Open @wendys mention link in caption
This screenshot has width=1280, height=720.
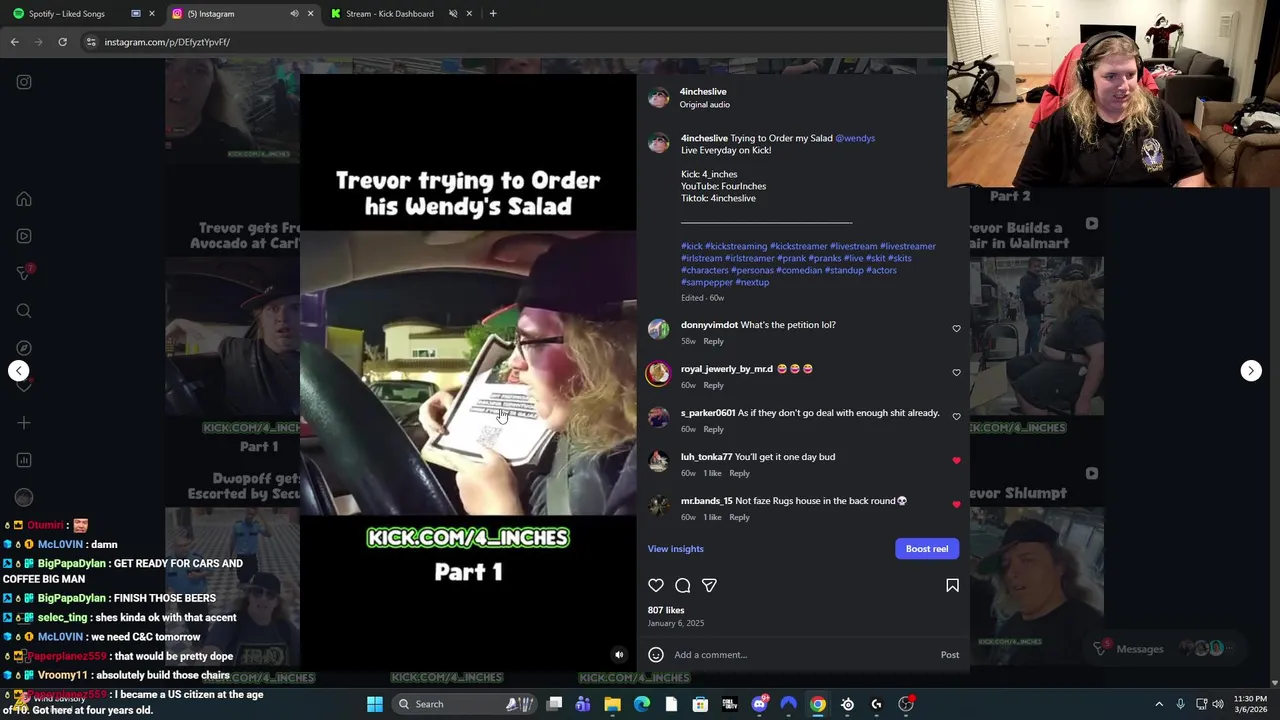[x=855, y=138]
